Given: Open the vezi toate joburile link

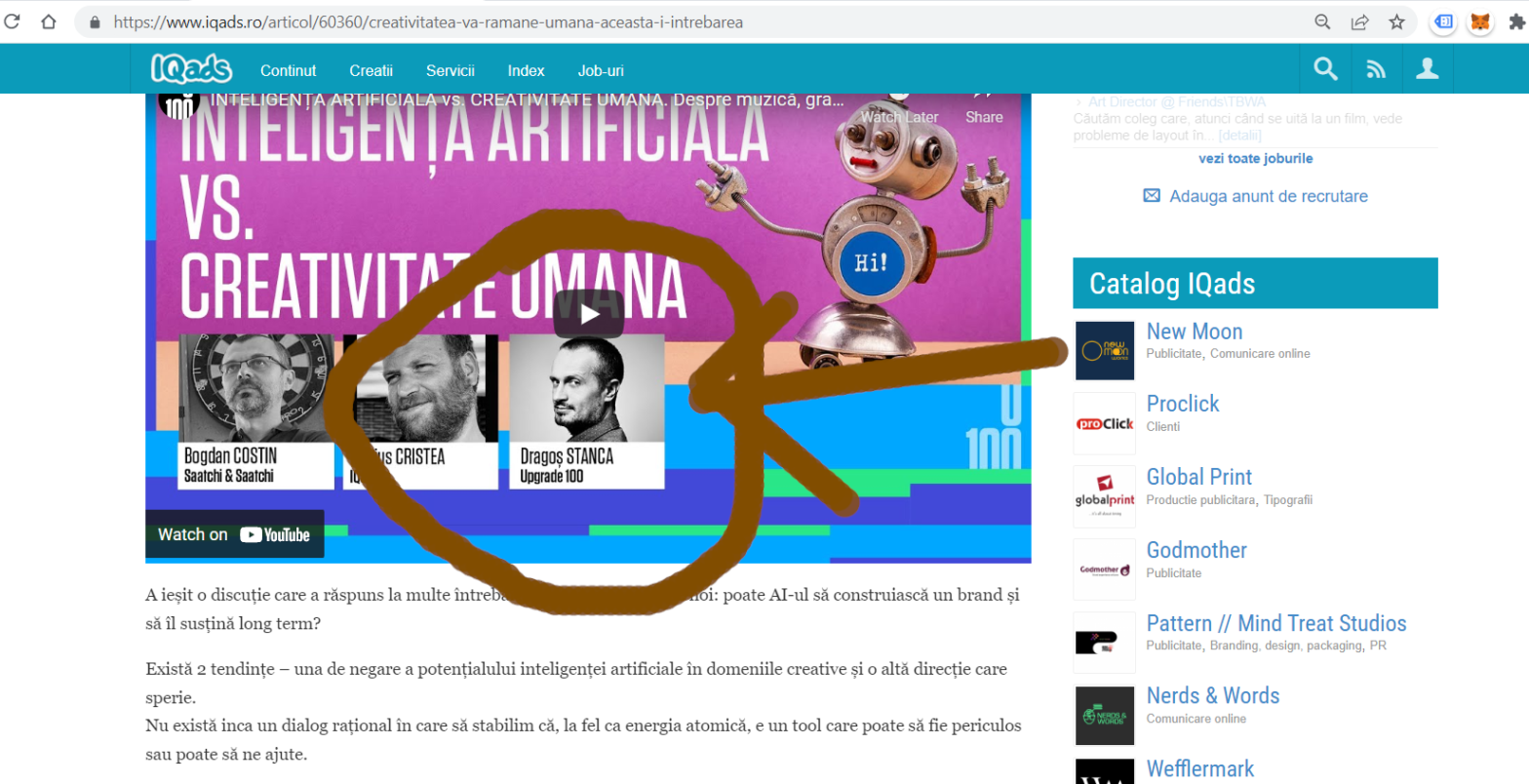Looking at the screenshot, I should click(1256, 158).
